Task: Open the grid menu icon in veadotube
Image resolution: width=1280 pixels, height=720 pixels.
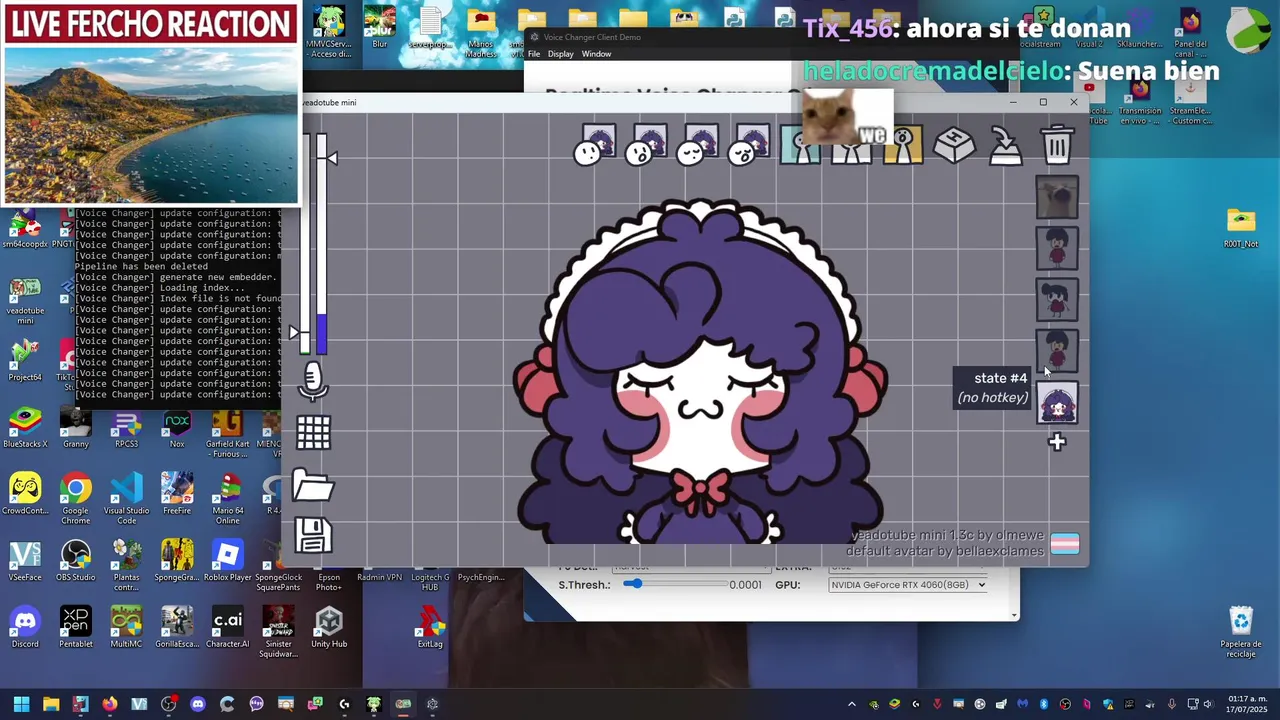Action: coord(313,432)
